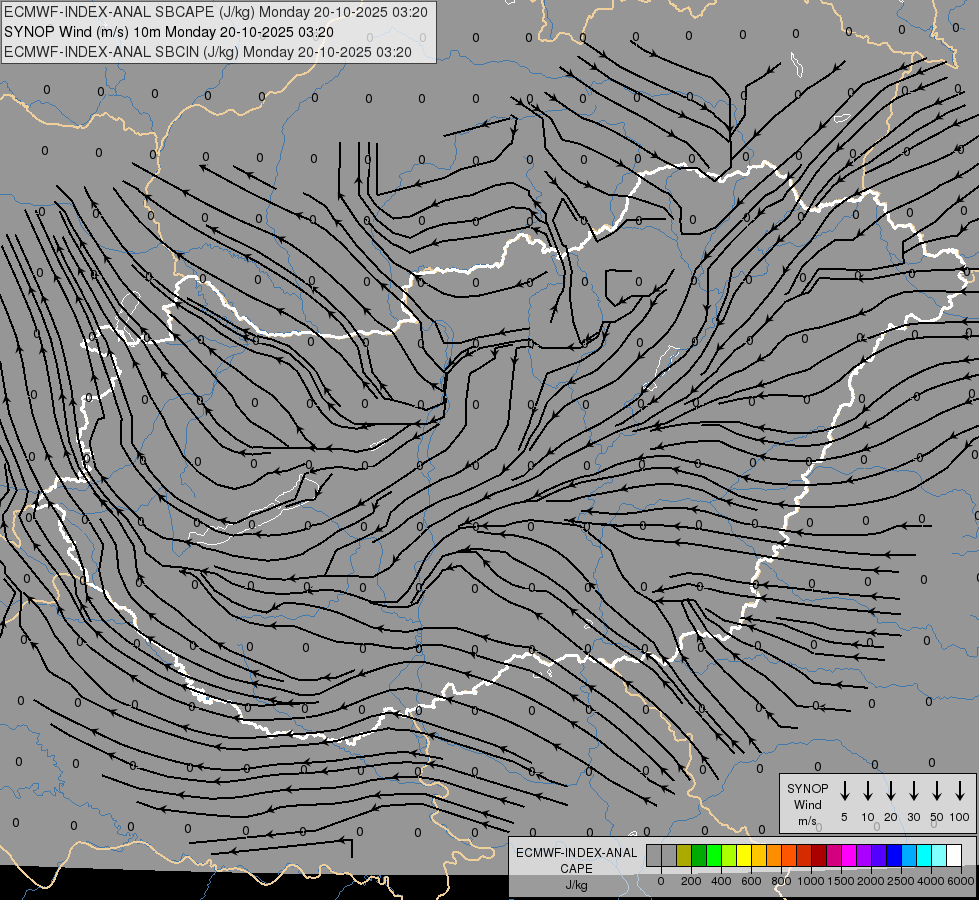Click the 4000 tick label on the CAPE scale
This screenshot has height=900, width=979.
click(x=931, y=881)
